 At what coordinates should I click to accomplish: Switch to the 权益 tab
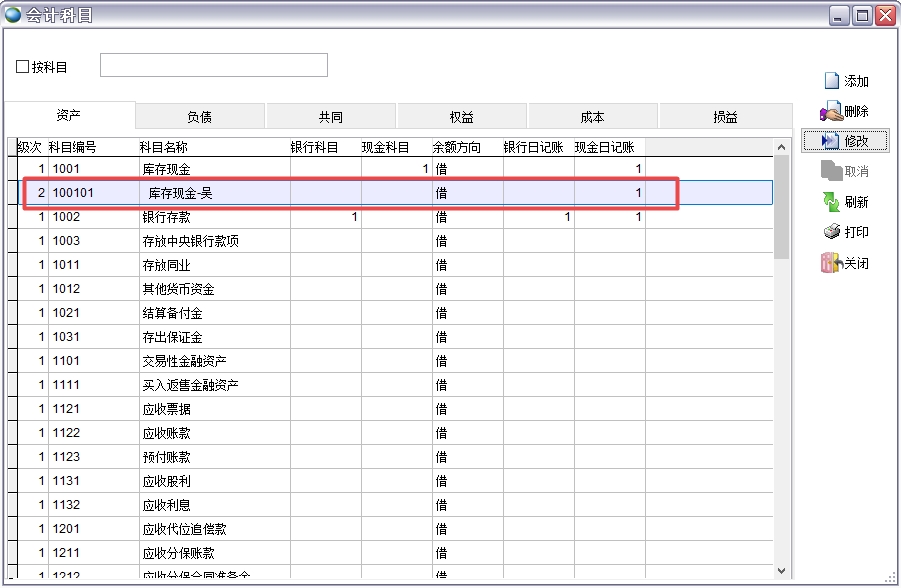point(462,117)
